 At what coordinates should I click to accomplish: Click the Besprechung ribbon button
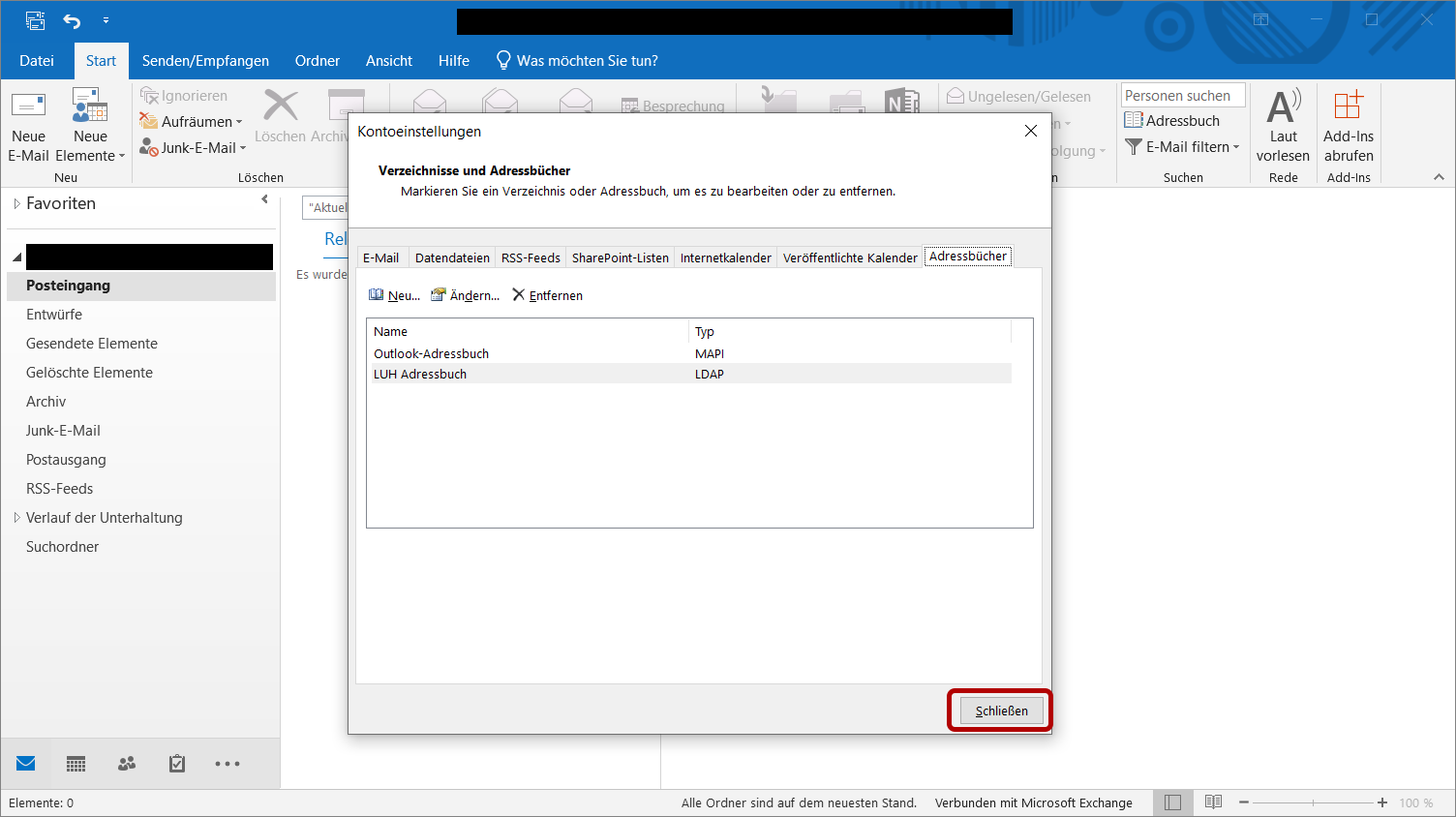tap(673, 106)
